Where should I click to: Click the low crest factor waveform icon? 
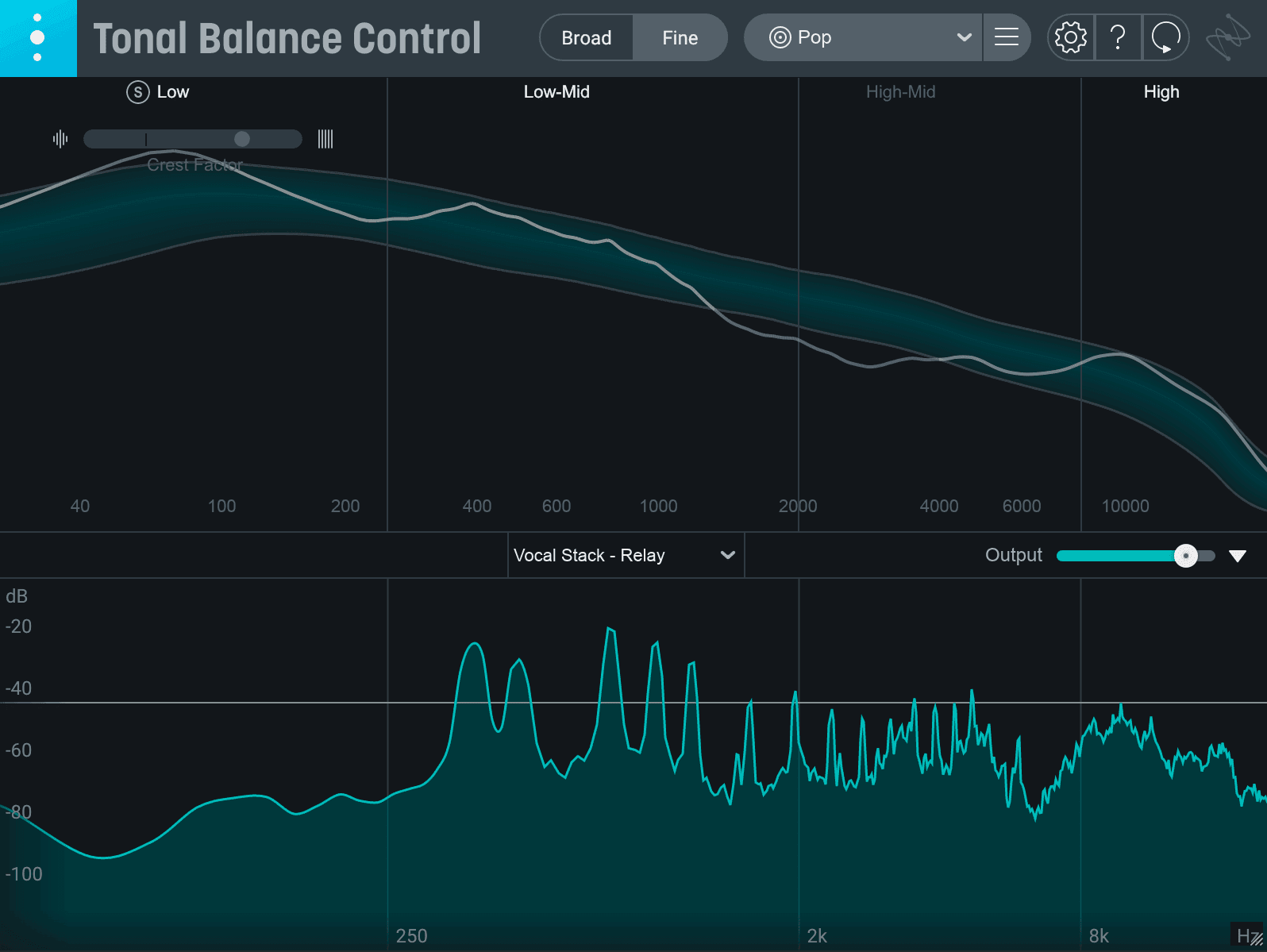pos(60,139)
